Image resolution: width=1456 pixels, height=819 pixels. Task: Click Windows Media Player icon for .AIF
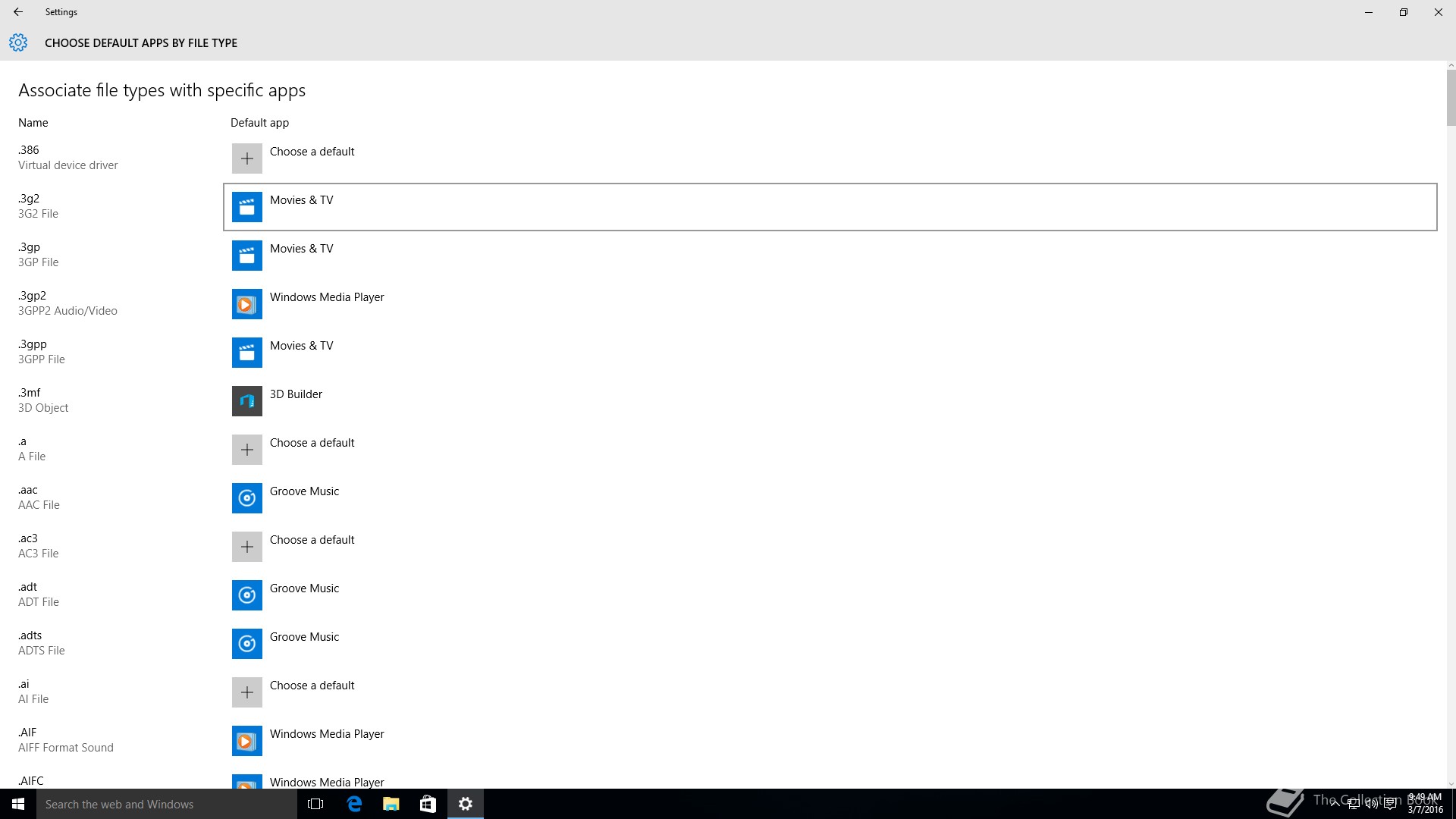point(246,741)
